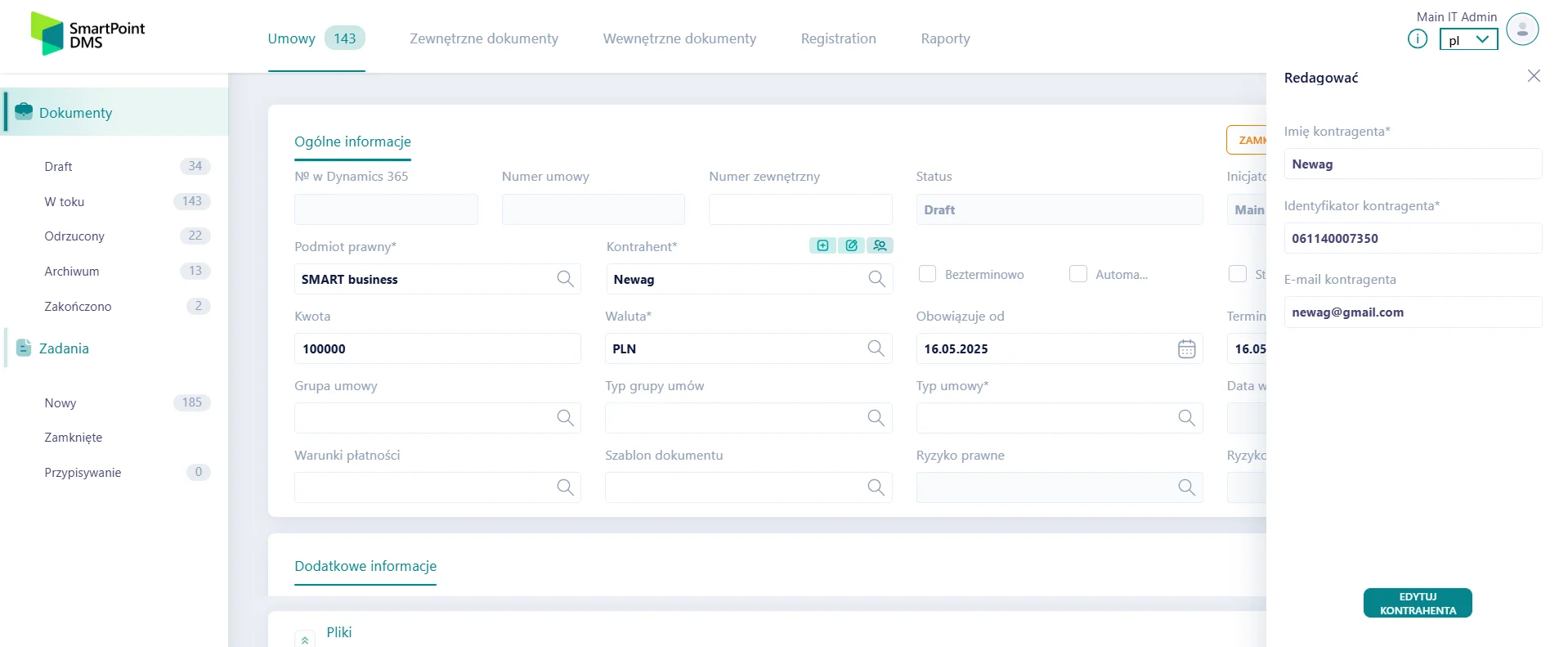Open the Raporty tab
This screenshot has width=1568, height=647.
coord(945,38)
